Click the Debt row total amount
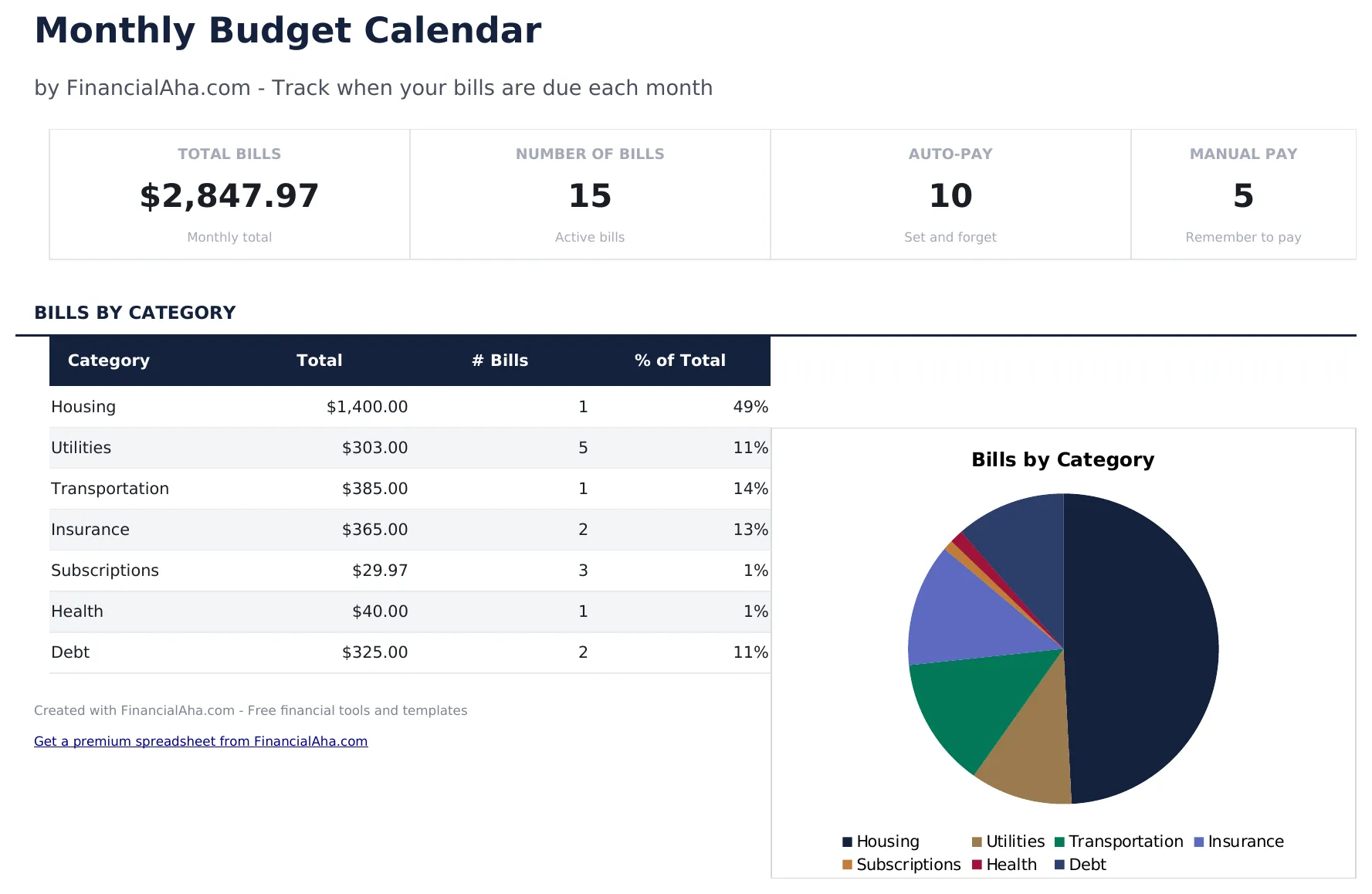The image size is (1372, 894). pyautogui.click(x=375, y=652)
